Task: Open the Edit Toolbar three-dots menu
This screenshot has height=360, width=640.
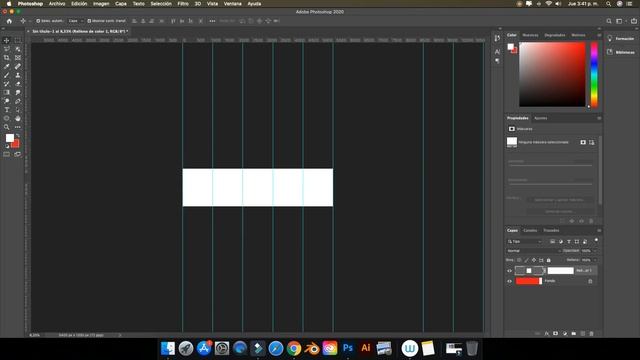Action: (18, 127)
